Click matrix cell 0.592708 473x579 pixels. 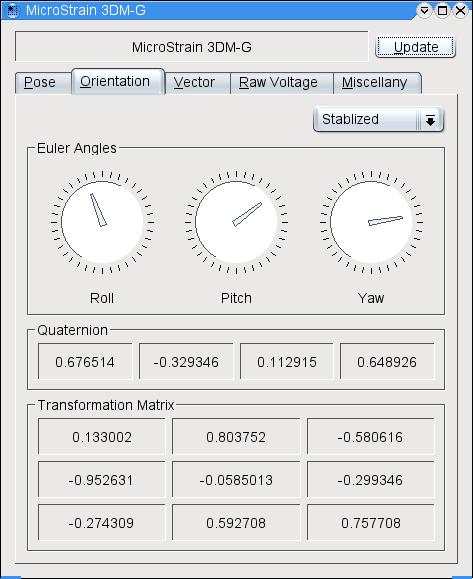coord(236,523)
